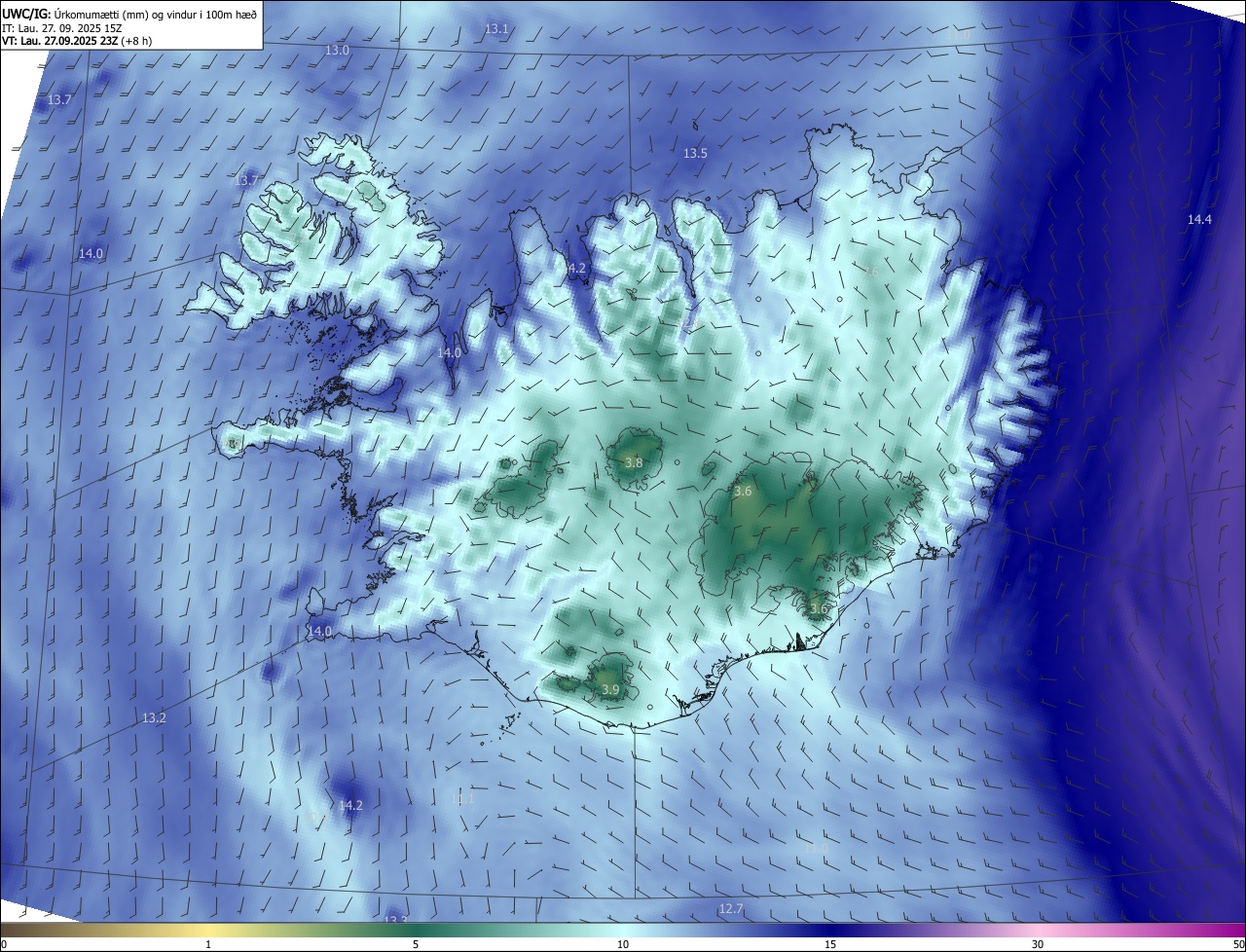Image resolution: width=1246 pixels, height=952 pixels.
Task: Select the 'IT: Lau. 27. 09. 2025 15Z' line
Action: click(64, 27)
